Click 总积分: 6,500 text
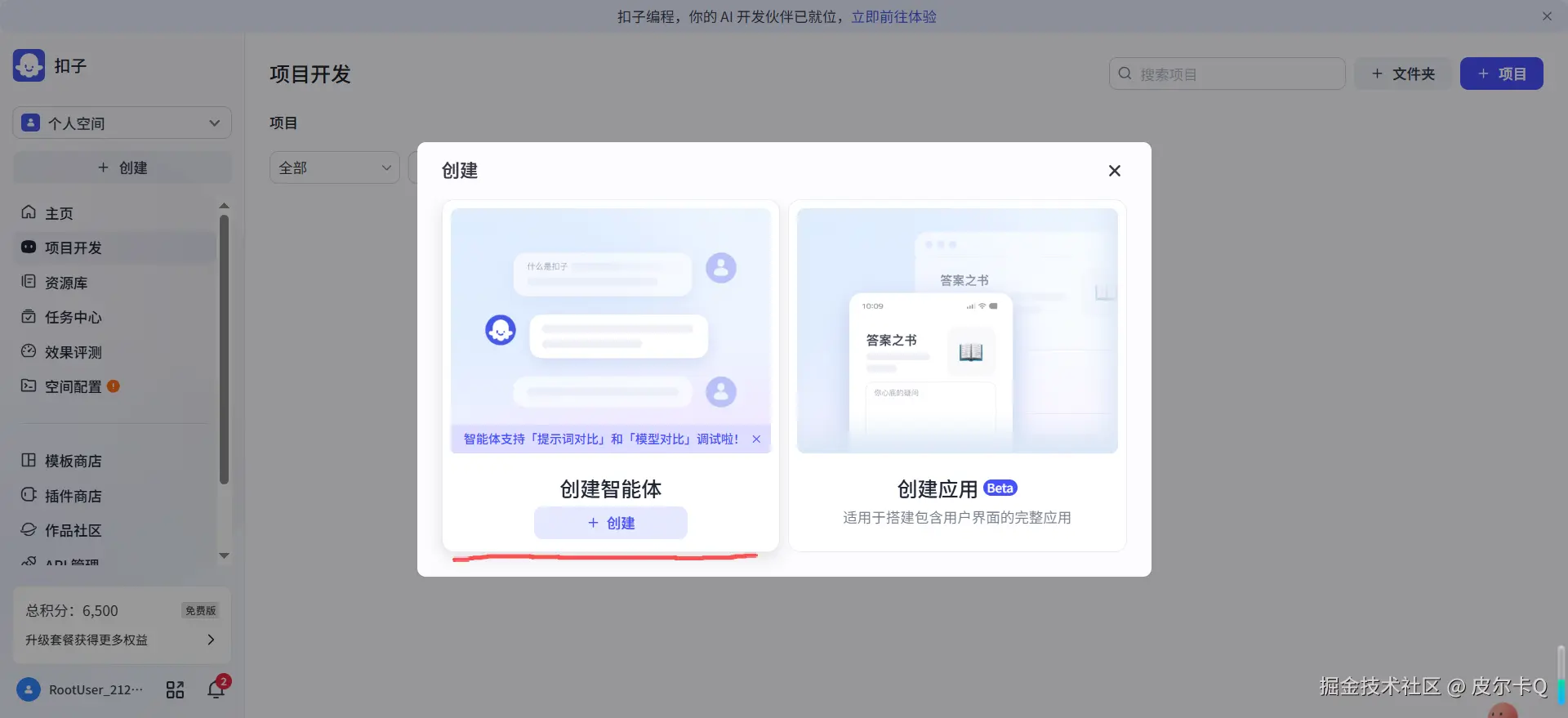 coord(72,610)
